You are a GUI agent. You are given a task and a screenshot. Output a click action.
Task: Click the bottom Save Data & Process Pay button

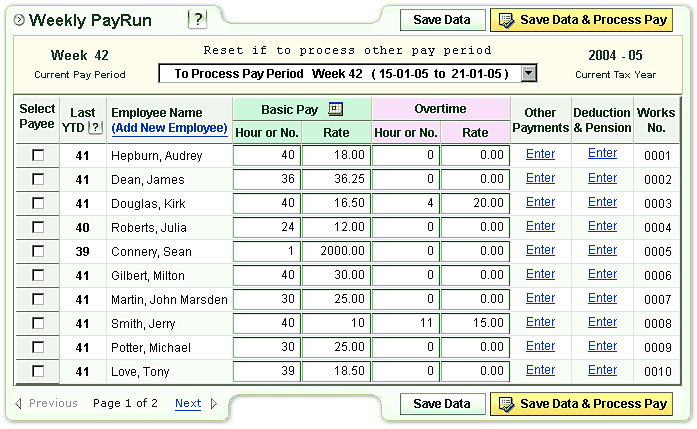tap(581, 404)
